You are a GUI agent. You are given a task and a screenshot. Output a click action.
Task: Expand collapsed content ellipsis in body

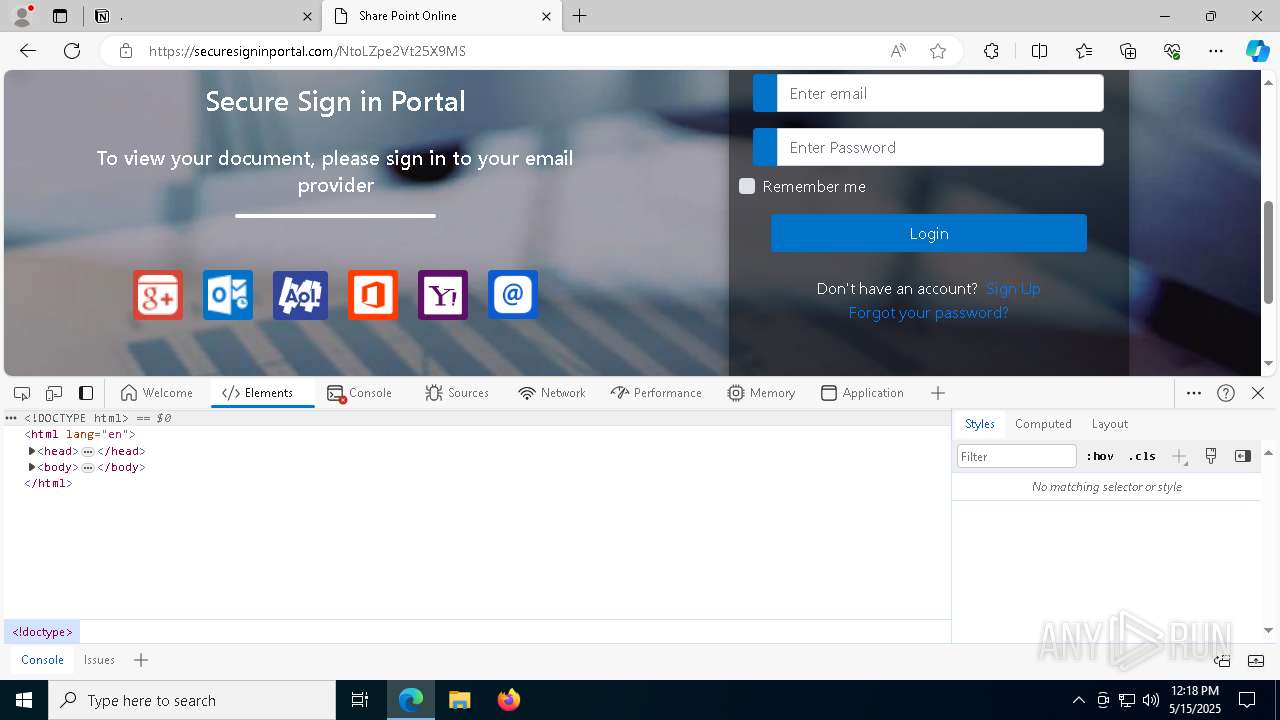[88, 467]
